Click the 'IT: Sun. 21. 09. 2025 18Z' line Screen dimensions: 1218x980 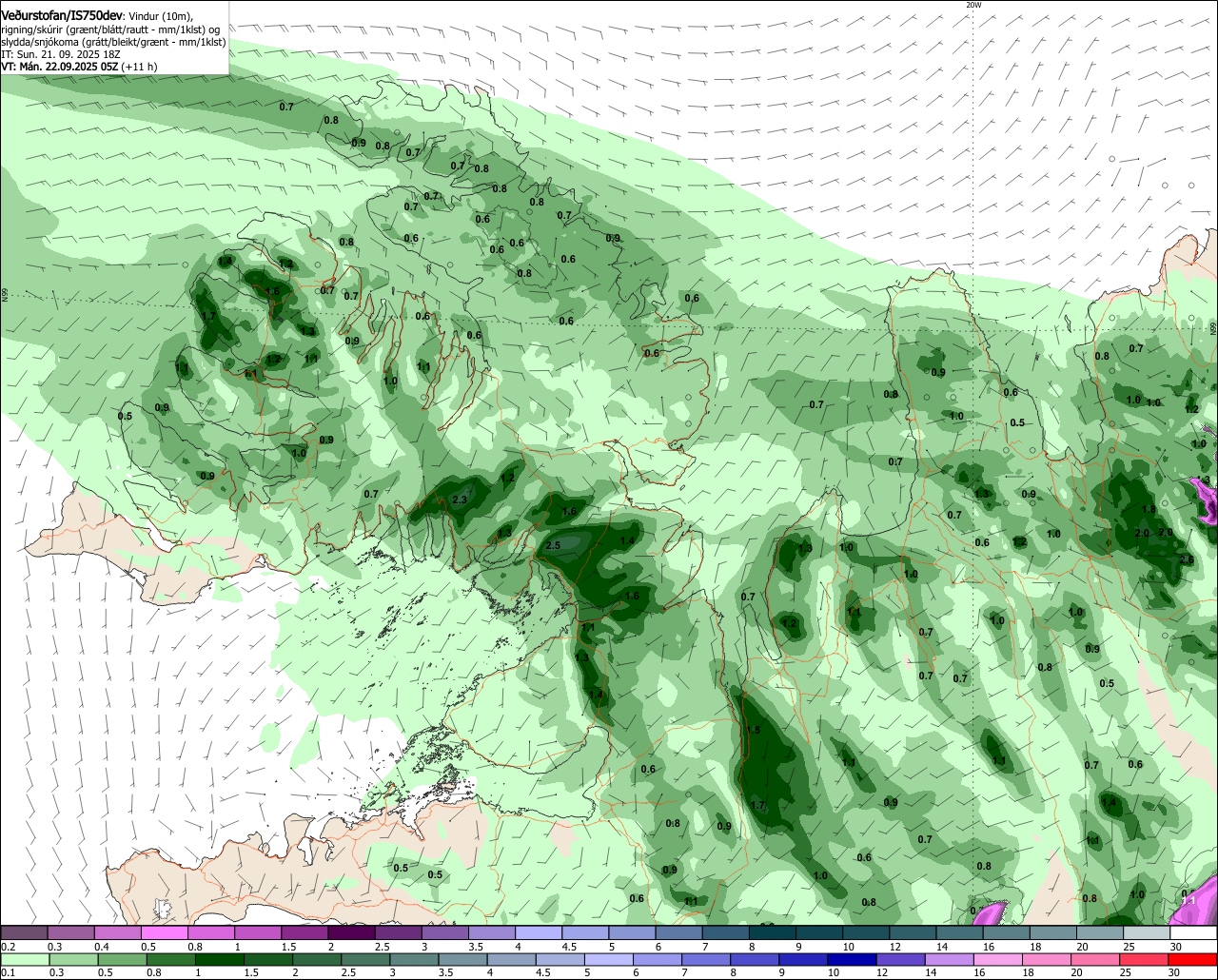click(x=59, y=54)
